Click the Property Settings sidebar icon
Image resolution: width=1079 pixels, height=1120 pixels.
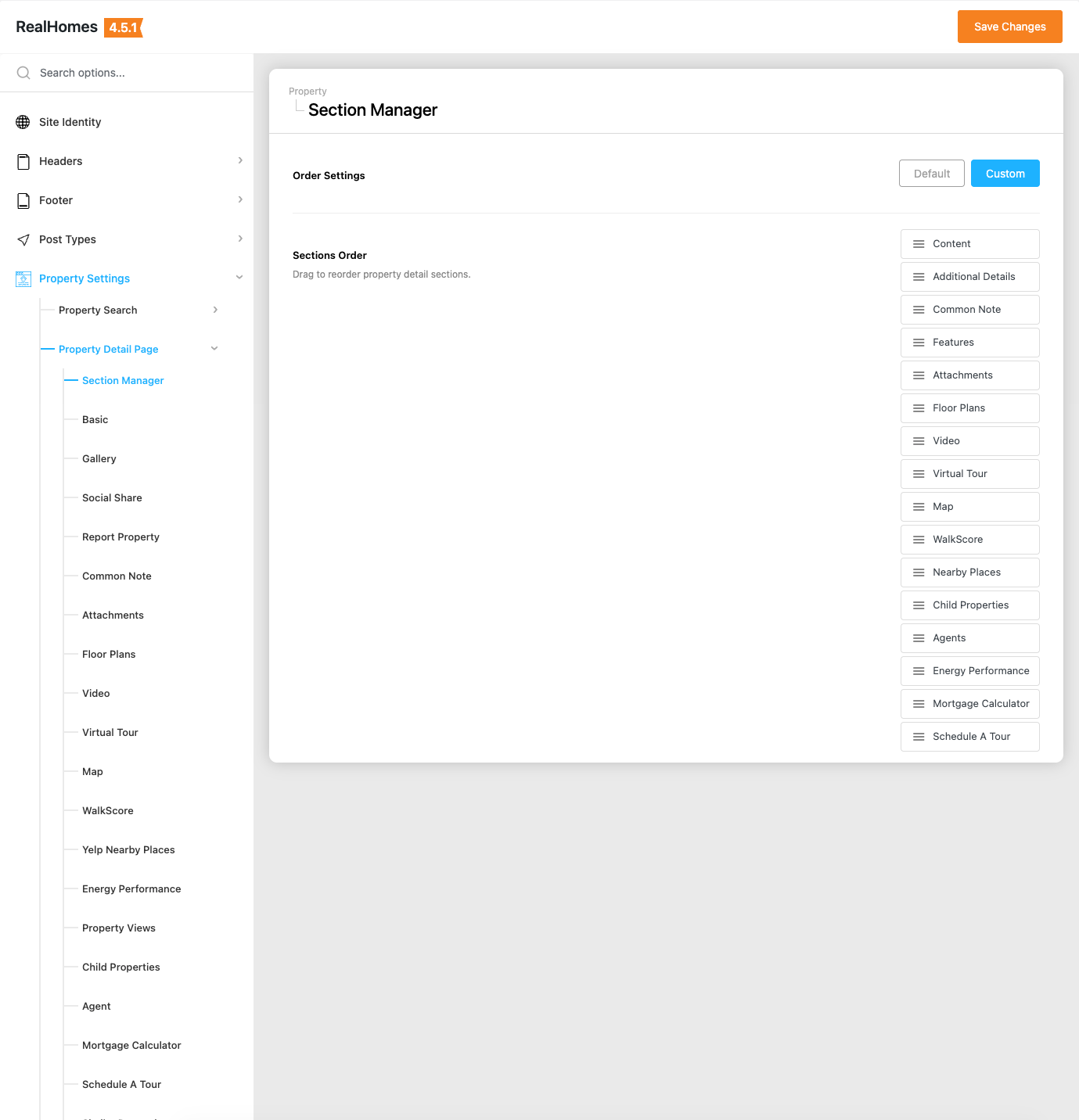pos(23,278)
